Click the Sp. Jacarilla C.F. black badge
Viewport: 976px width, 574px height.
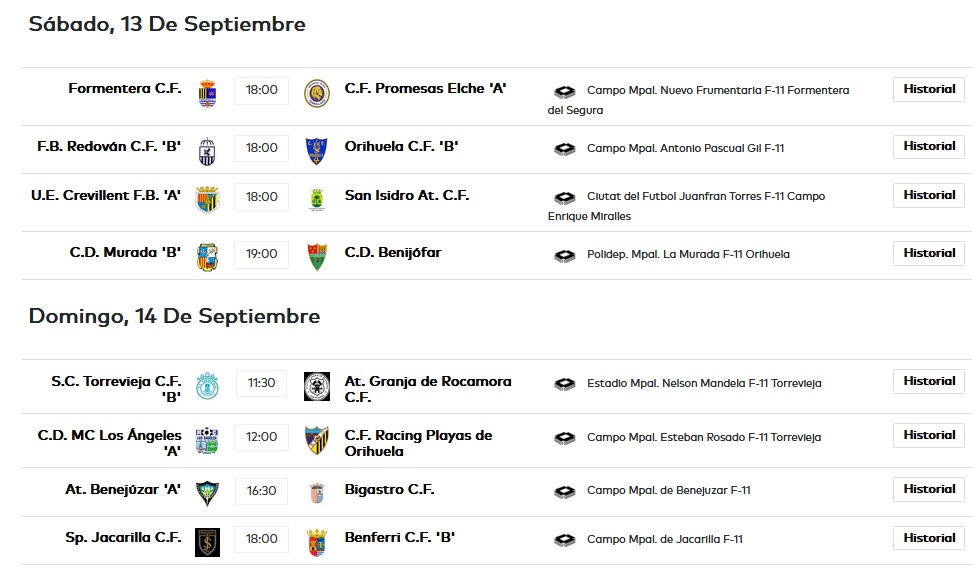coord(207,542)
